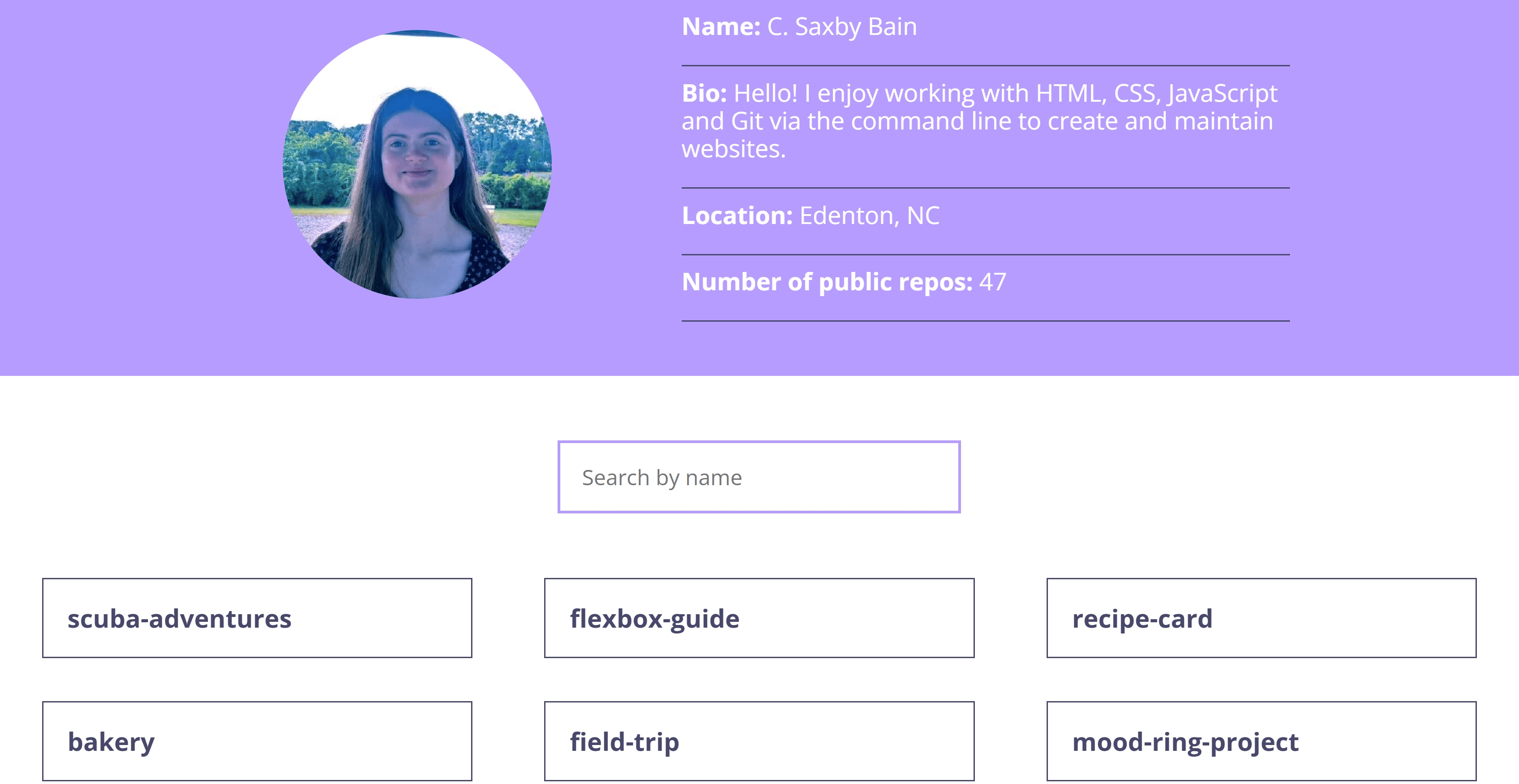The height and width of the screenshot is (784, 1519).
Task: Open the field-trip repository
Action: pyautogui.click(x=759, y=741)
